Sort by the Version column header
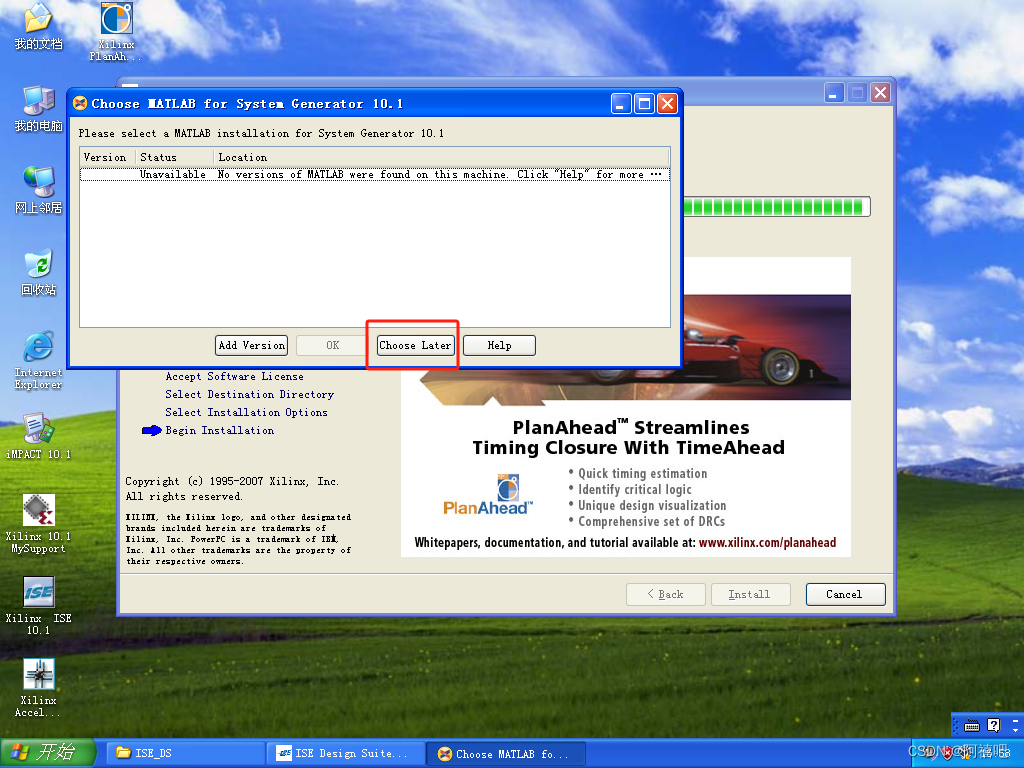Image resolution: width=1024 pixels, height=768 pixels. [x=108, y=157]
